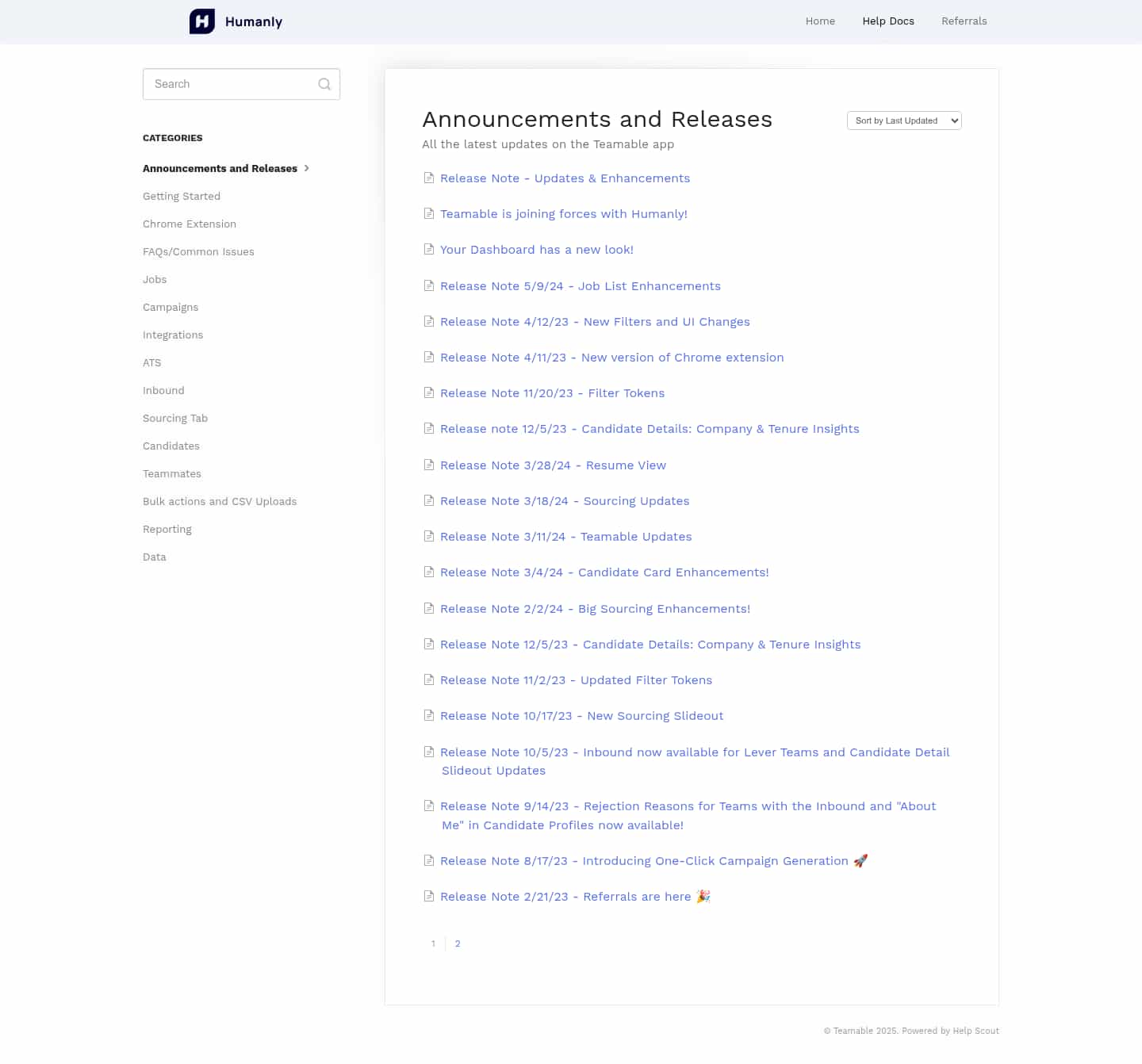Open the Home navigation link

(x=820, y=21)
